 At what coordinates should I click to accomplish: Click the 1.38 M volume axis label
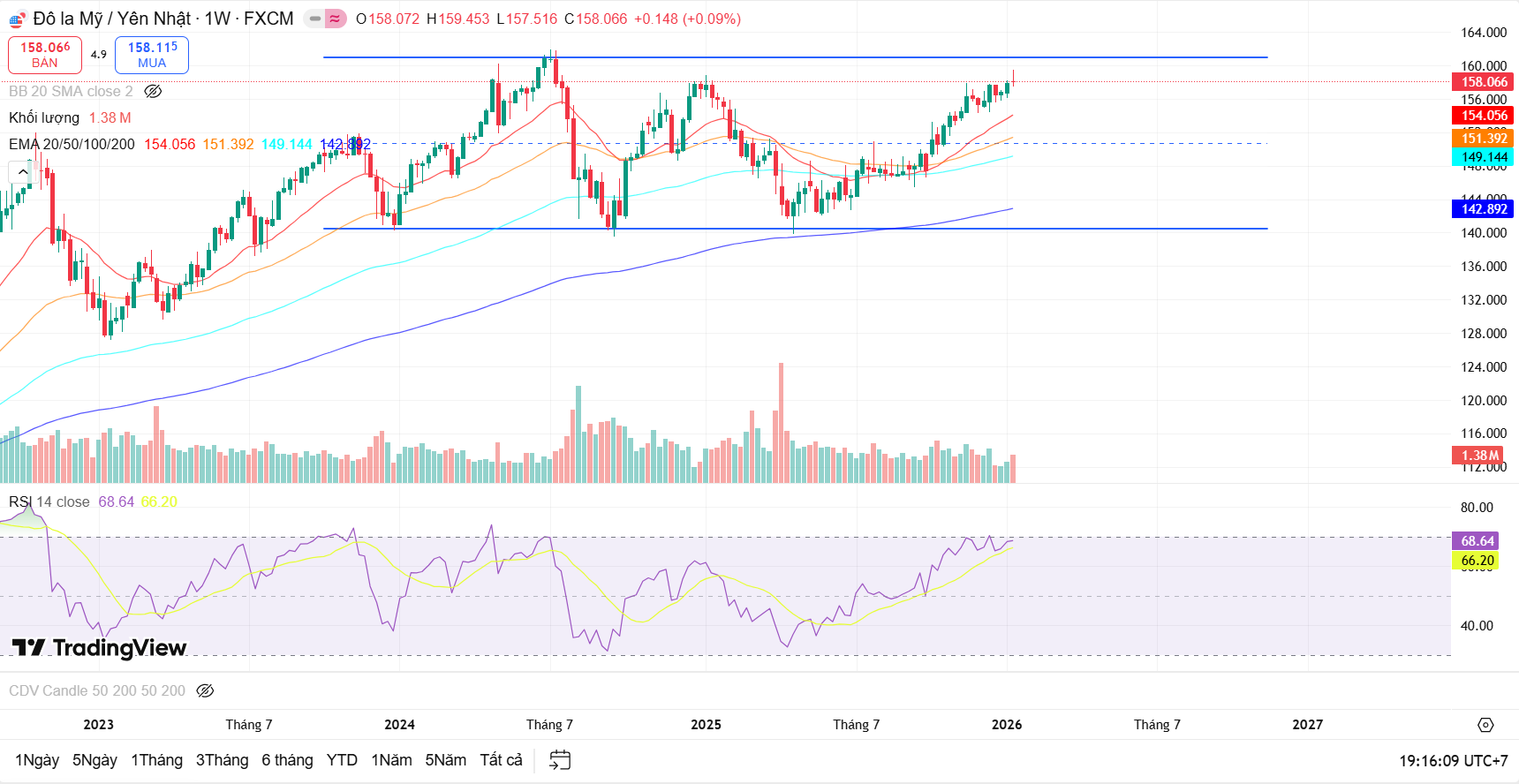coord(1478,456)
